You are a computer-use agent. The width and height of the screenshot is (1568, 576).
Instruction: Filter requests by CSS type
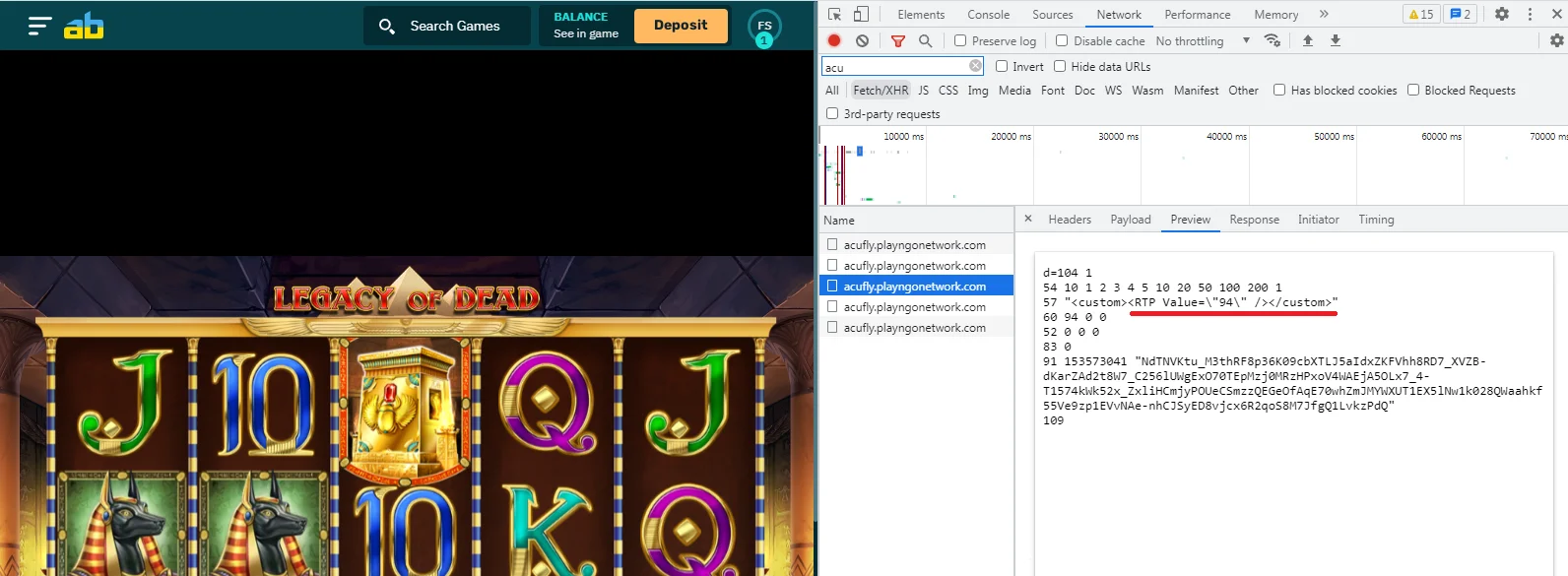(948, 90)
